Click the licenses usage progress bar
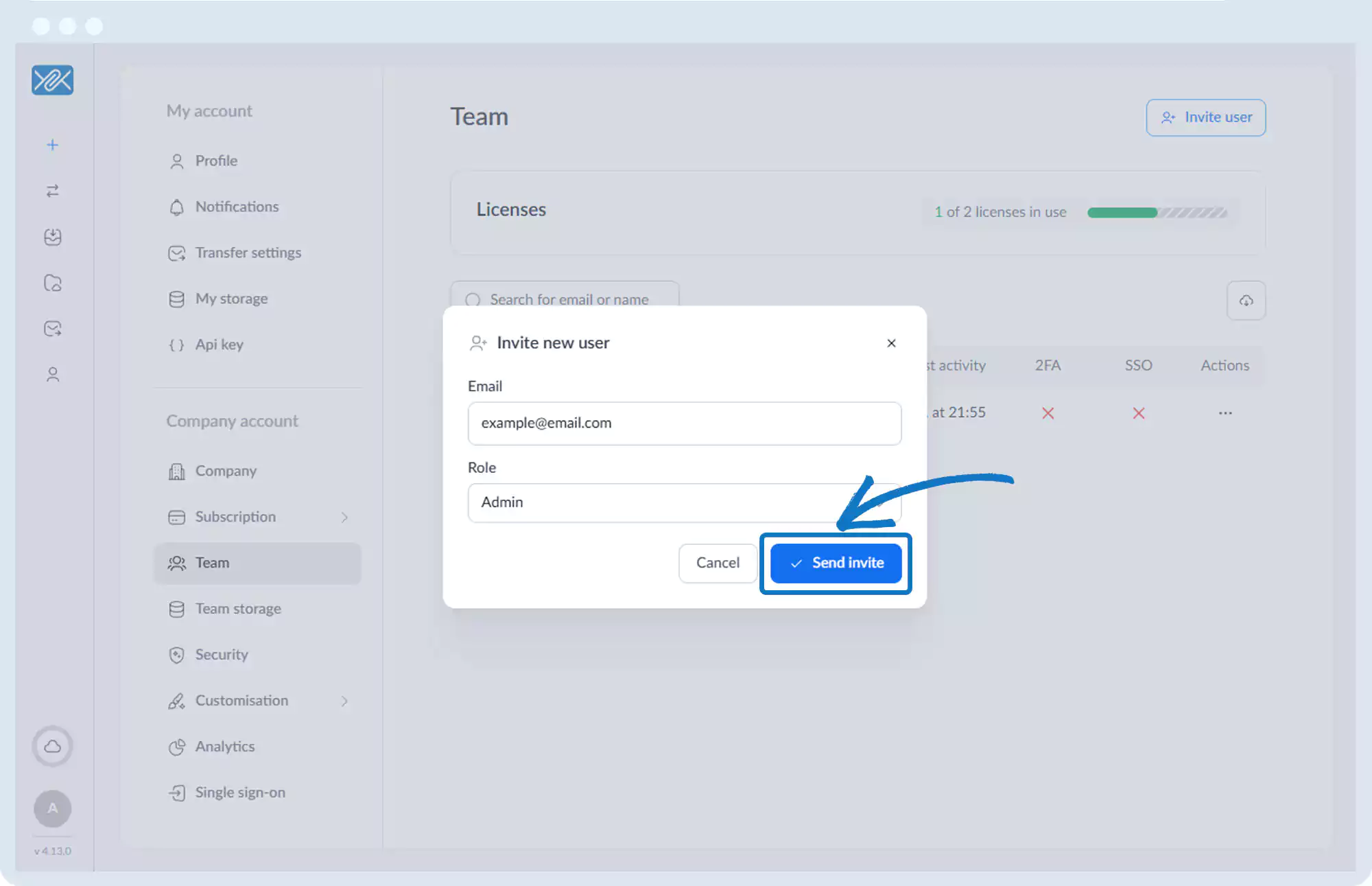The width and height of the screenshot is (1372, 886). (x=1157, y=213)
